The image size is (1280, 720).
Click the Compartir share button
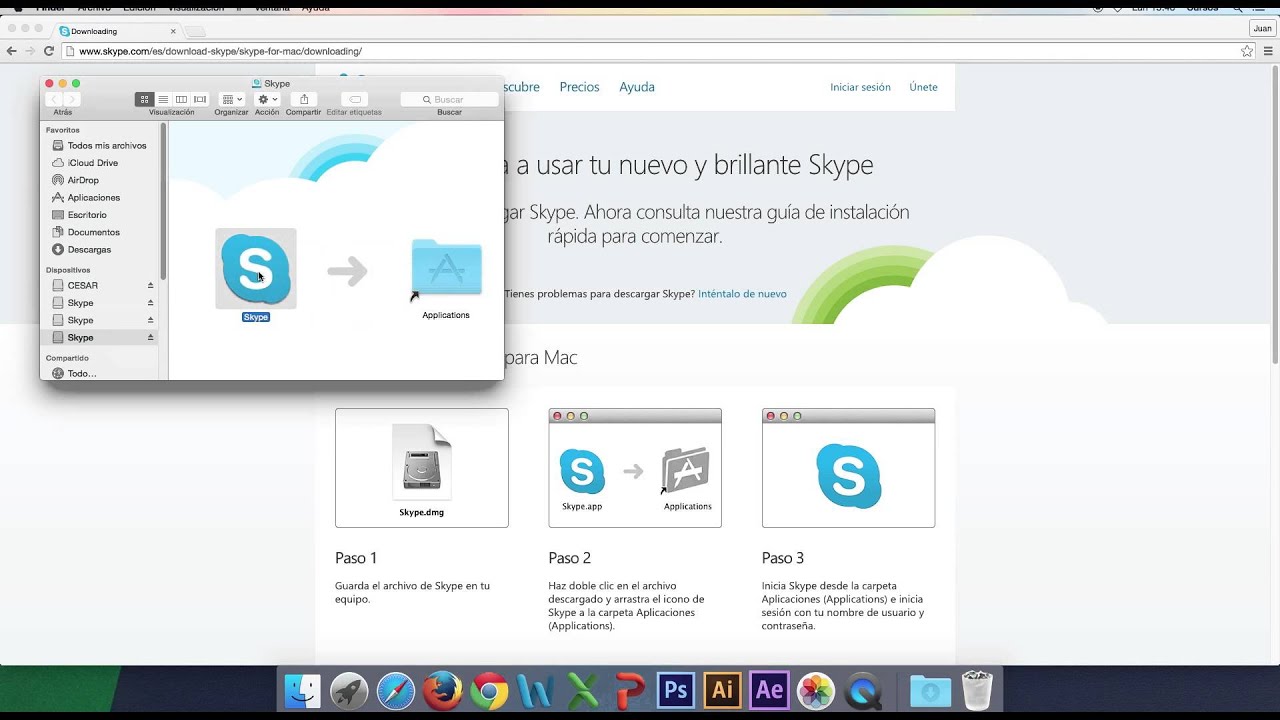pyautogui.click(x=304, y=99)
